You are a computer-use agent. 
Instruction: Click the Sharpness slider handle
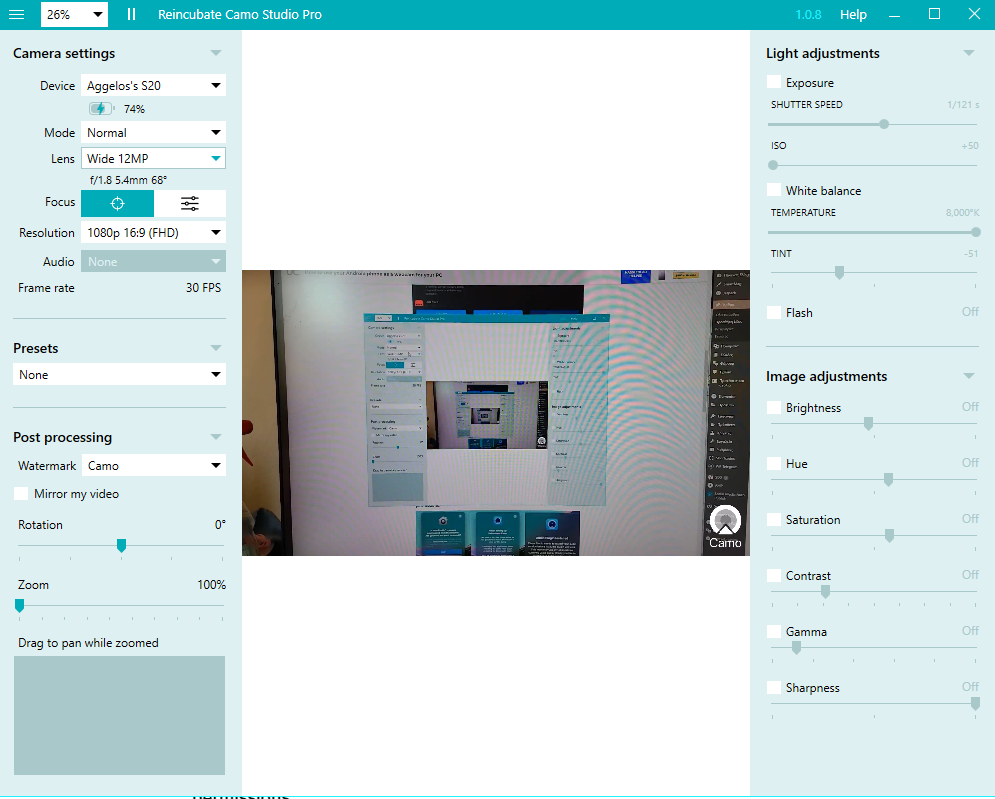tap(975, 703)
